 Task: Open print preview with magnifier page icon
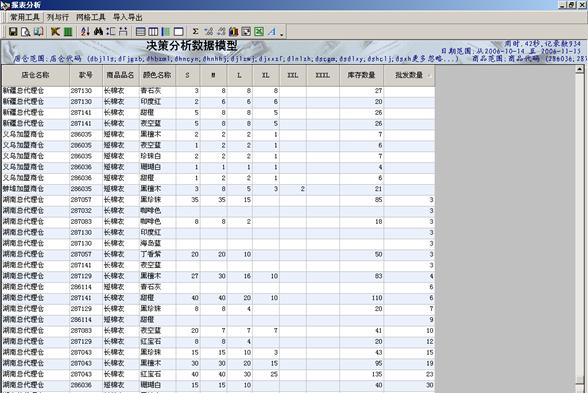pos(26,32)
